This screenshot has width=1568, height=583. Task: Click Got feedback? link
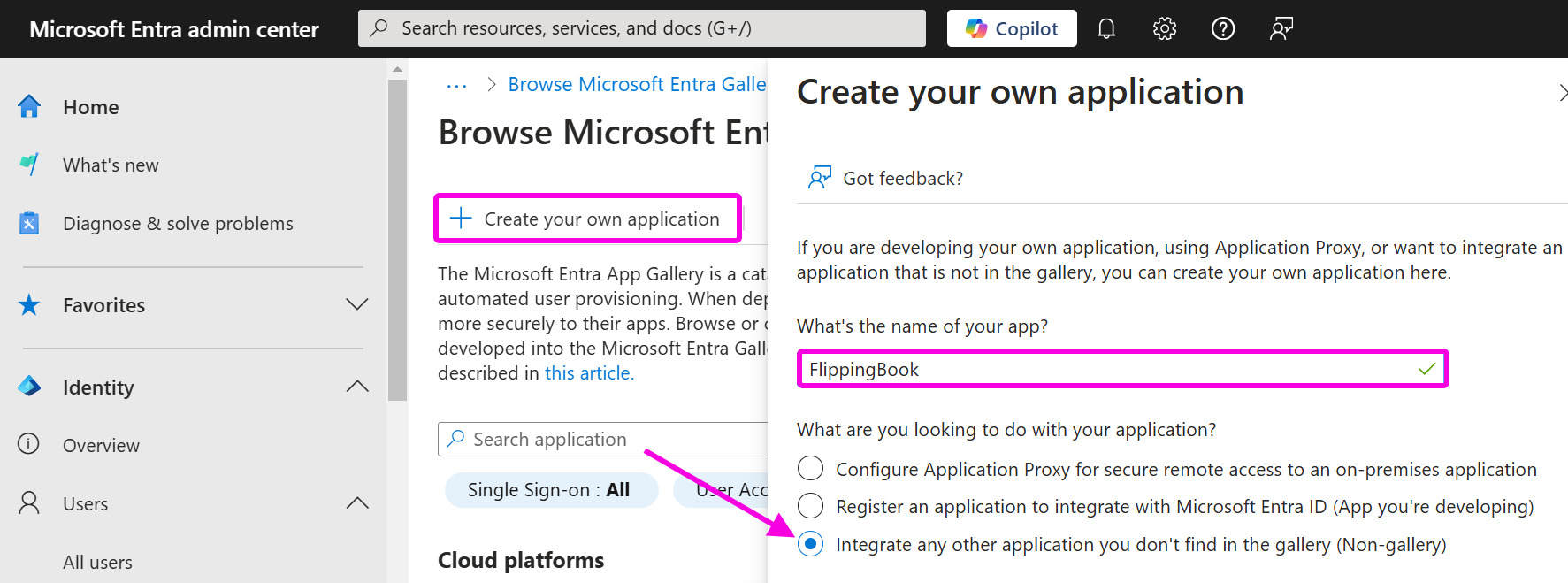(903, 179)
